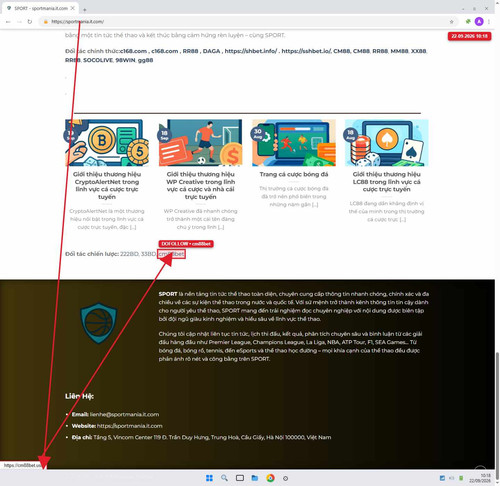The width and height of the screenshot is (500, 486).
Task: Open the 98WIN partner link
Action: click(125, 60)
